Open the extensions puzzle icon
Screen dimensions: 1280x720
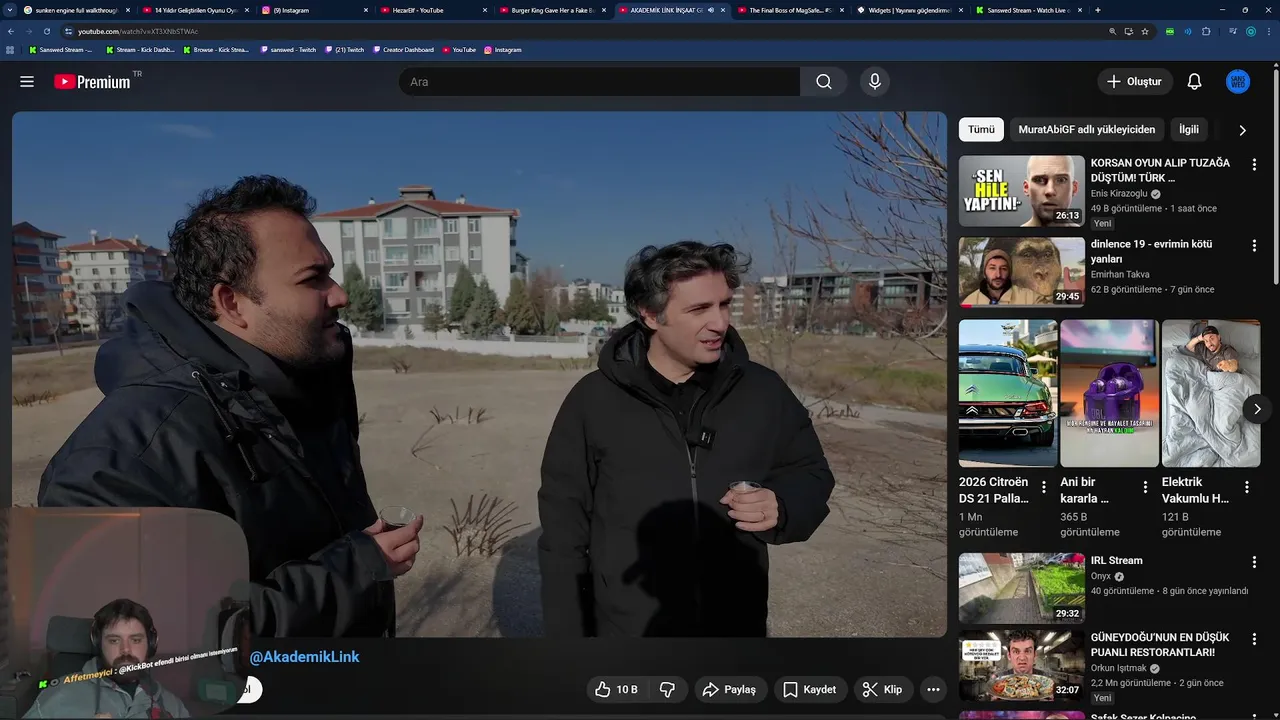(x=1206, y=31)
